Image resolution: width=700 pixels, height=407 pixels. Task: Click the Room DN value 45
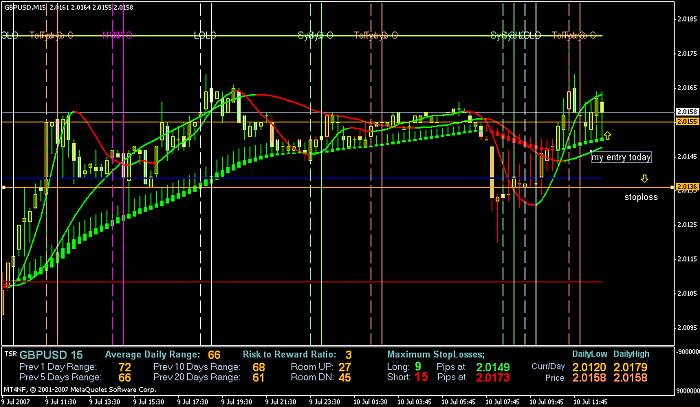[344, 377]
